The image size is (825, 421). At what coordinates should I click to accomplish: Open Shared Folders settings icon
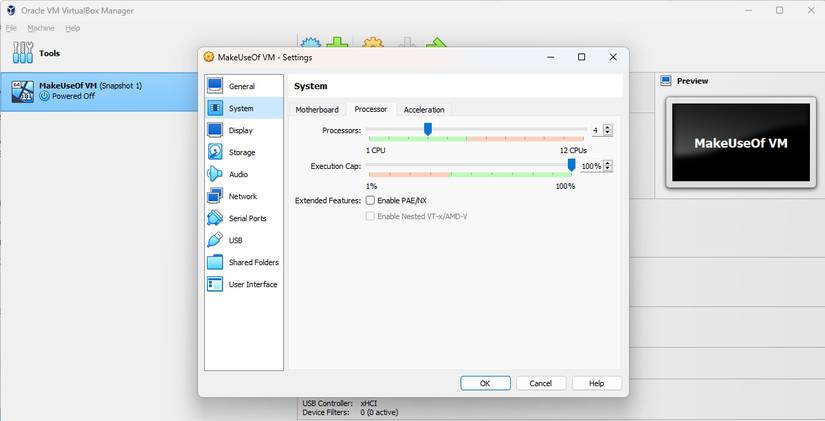215,262
